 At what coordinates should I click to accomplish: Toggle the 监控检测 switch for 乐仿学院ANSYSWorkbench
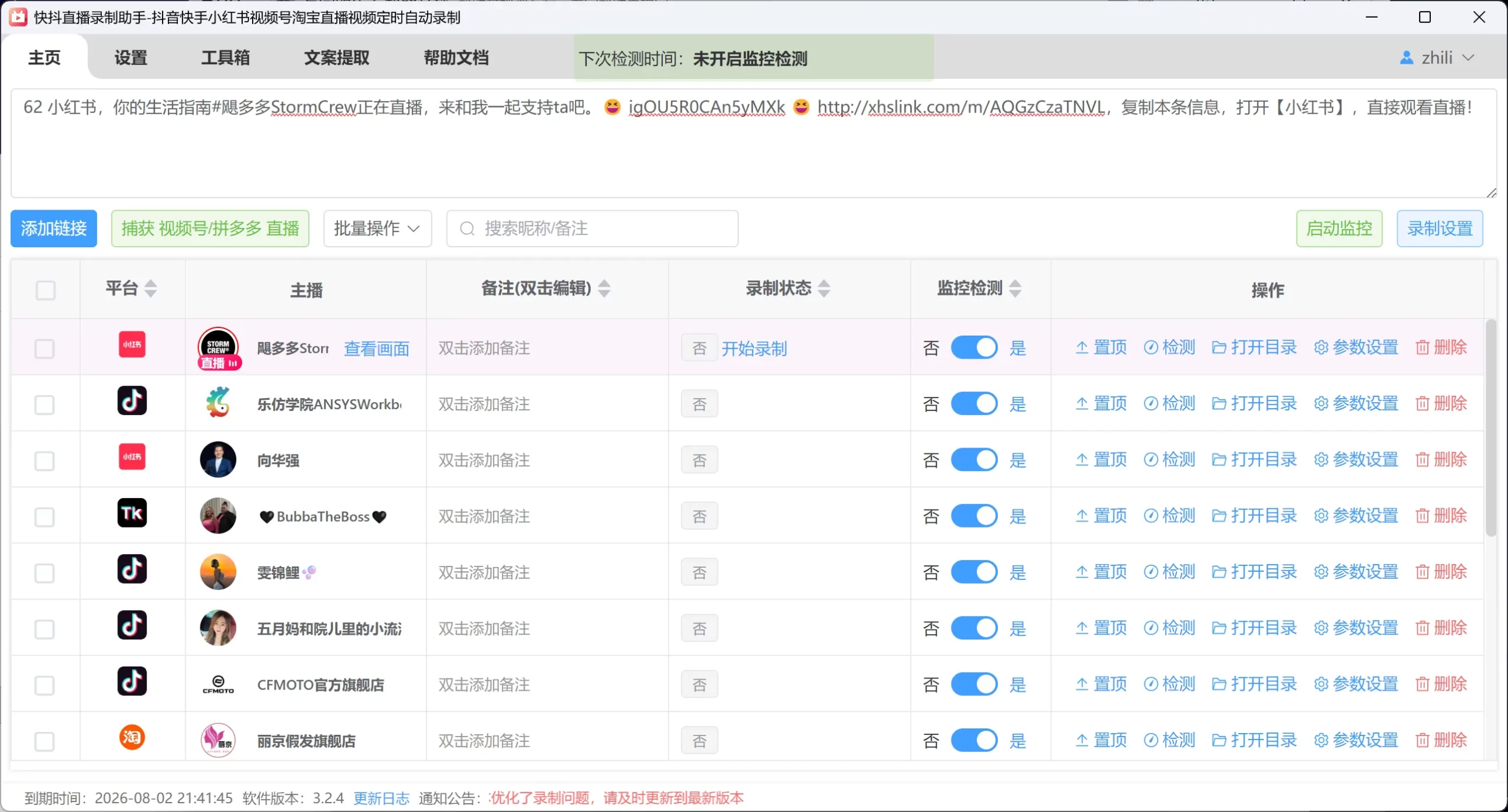(x=974, y=404)
